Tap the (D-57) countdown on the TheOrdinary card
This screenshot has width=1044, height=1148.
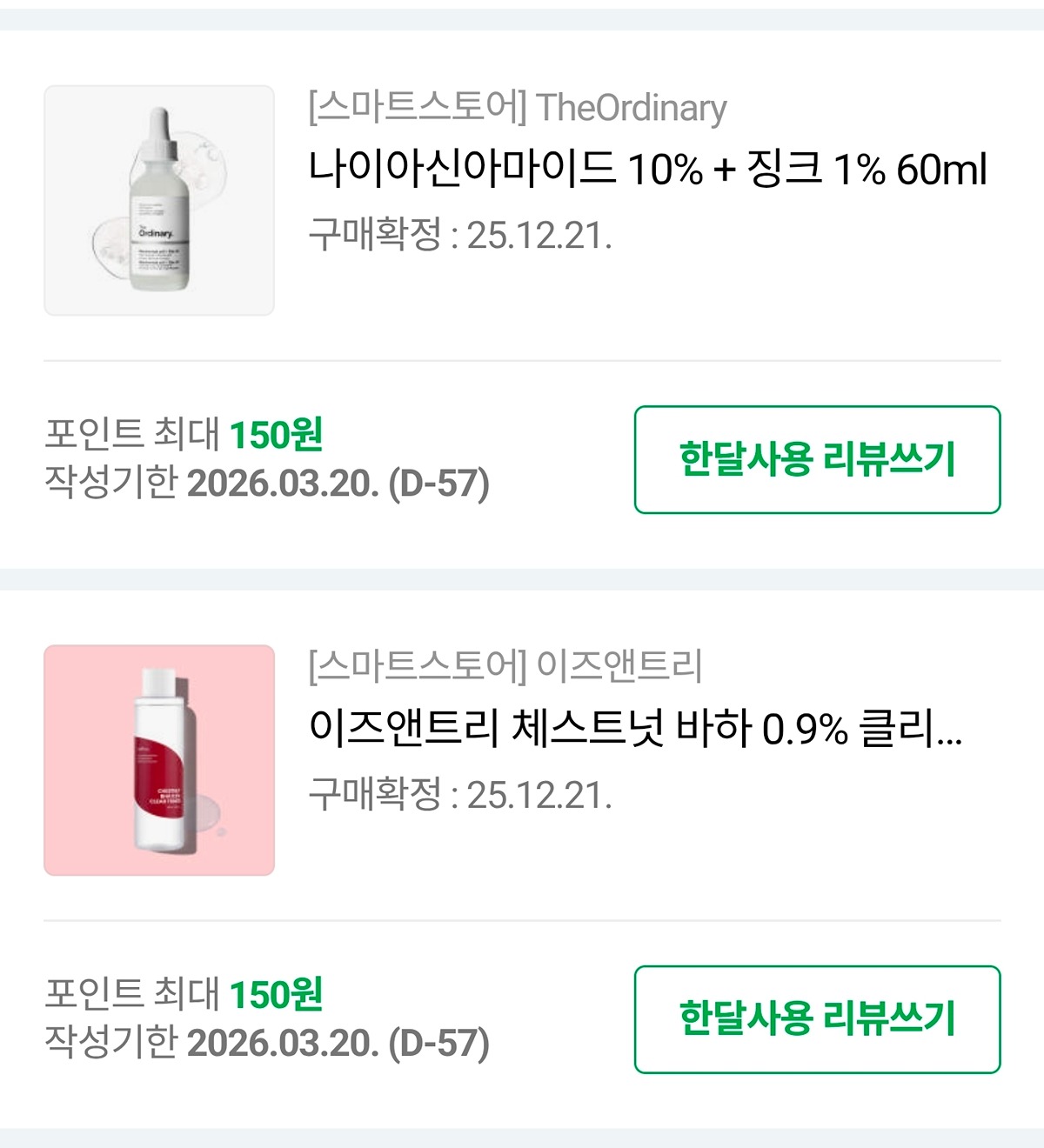click(x=438, y=484)
